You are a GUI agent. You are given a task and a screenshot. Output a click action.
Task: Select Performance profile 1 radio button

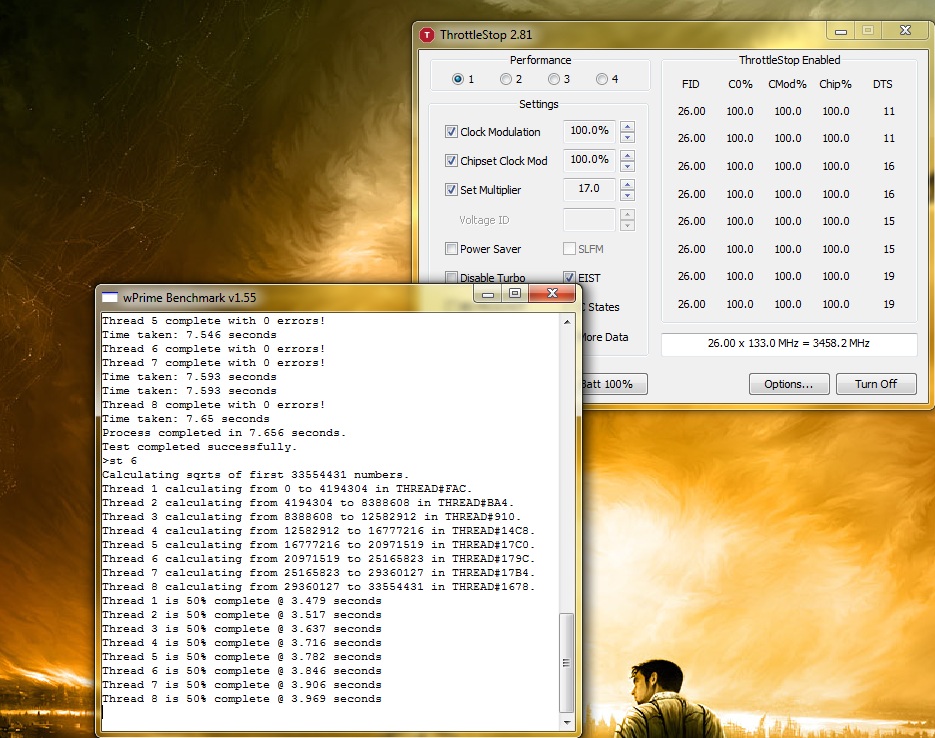(457, 79)
